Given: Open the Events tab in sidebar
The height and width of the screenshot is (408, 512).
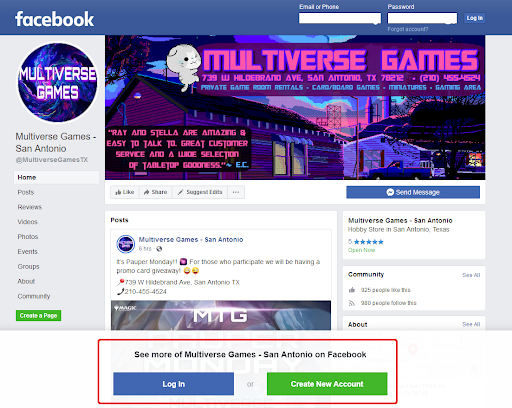Looking at the screenshot, I should click(x=27, y=252).
